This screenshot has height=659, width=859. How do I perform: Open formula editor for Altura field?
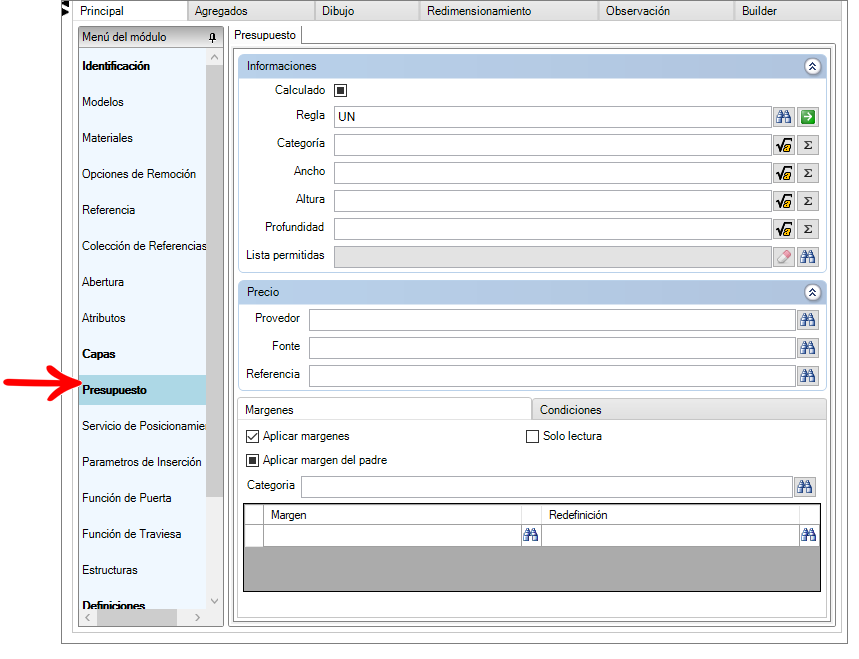[x=784, y=201]
